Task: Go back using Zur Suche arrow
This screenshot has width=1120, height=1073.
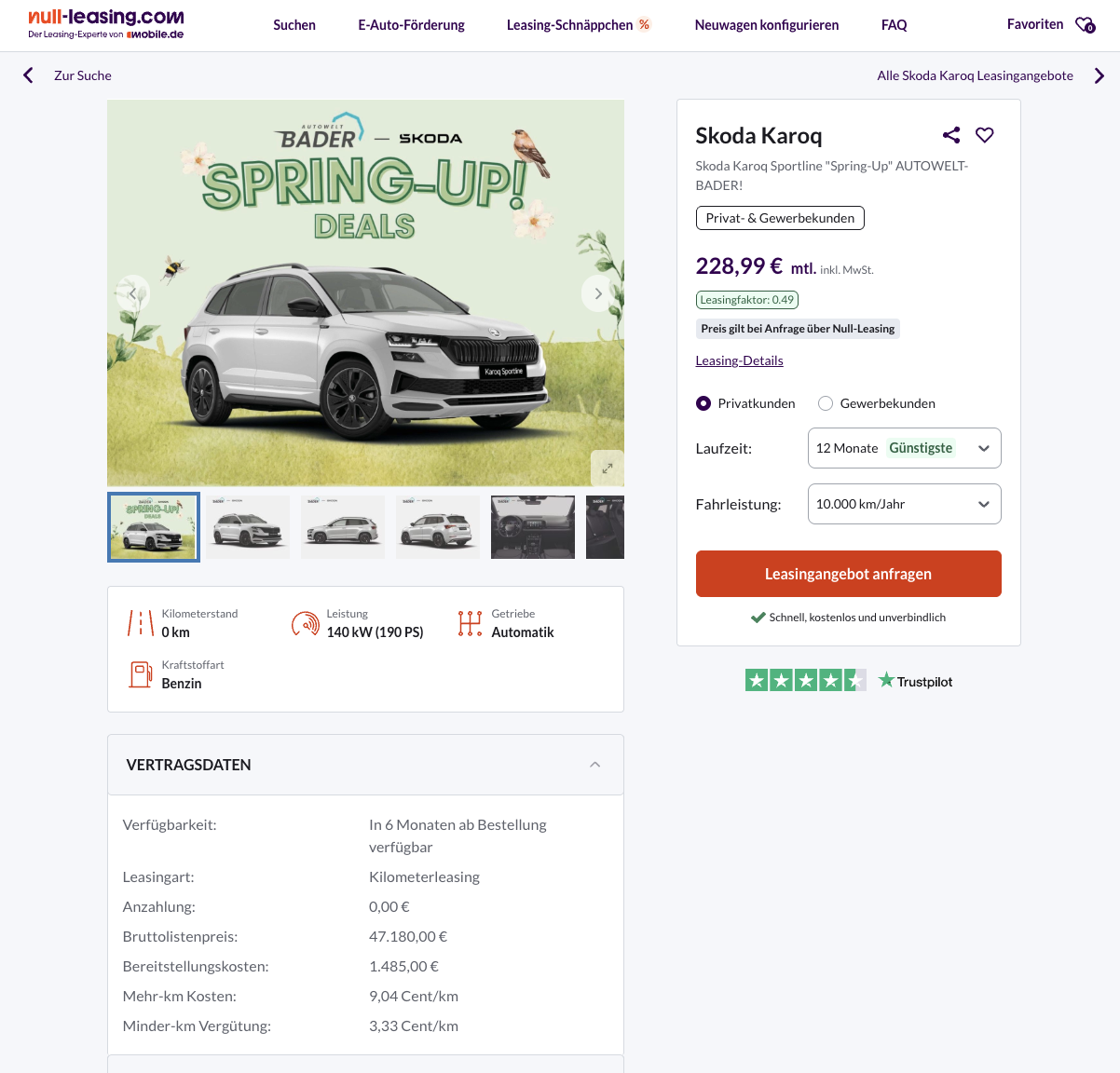Action: point(29,75)
